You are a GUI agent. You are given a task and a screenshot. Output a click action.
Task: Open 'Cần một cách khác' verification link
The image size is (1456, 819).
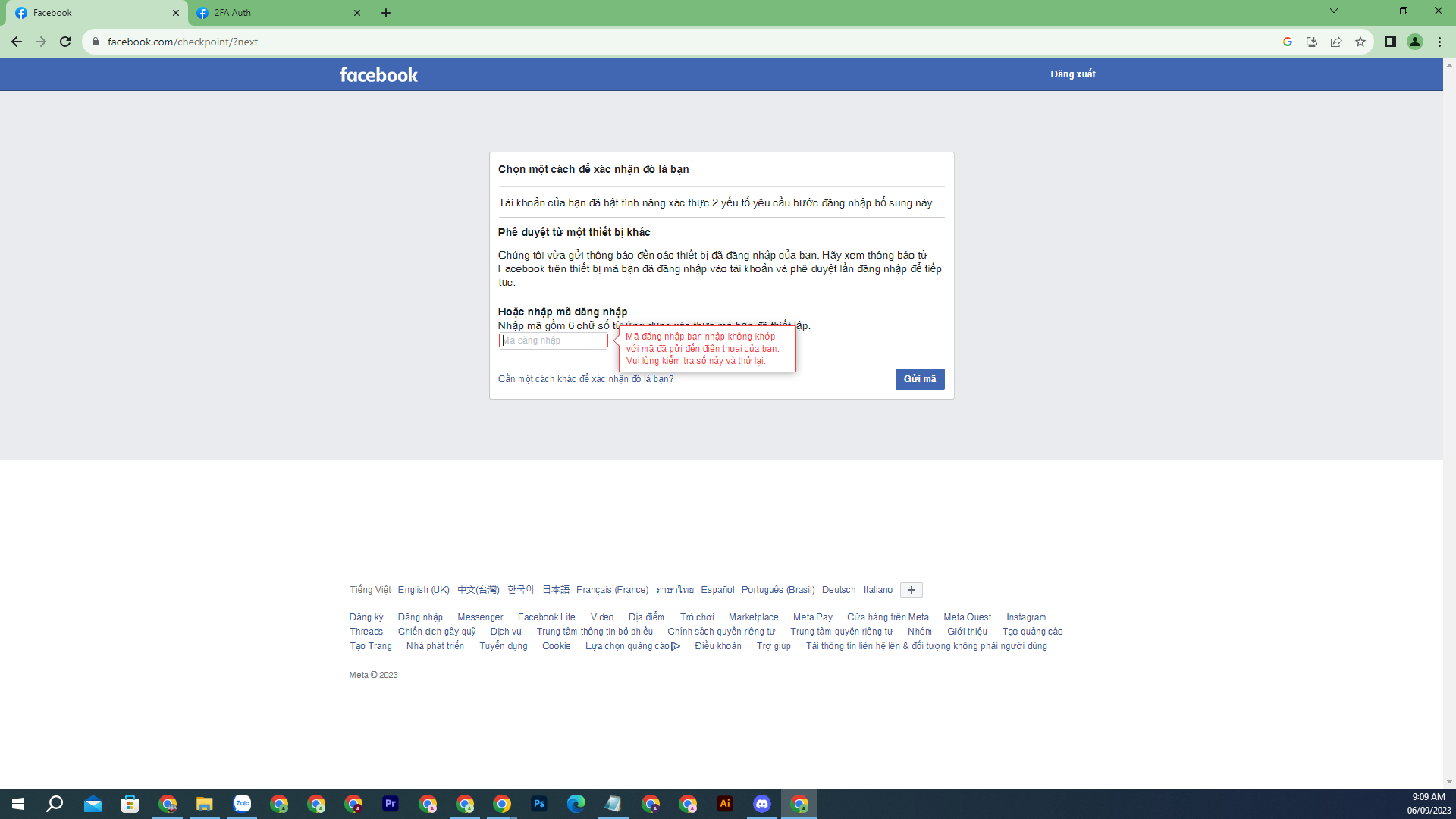tap(585, 379)
